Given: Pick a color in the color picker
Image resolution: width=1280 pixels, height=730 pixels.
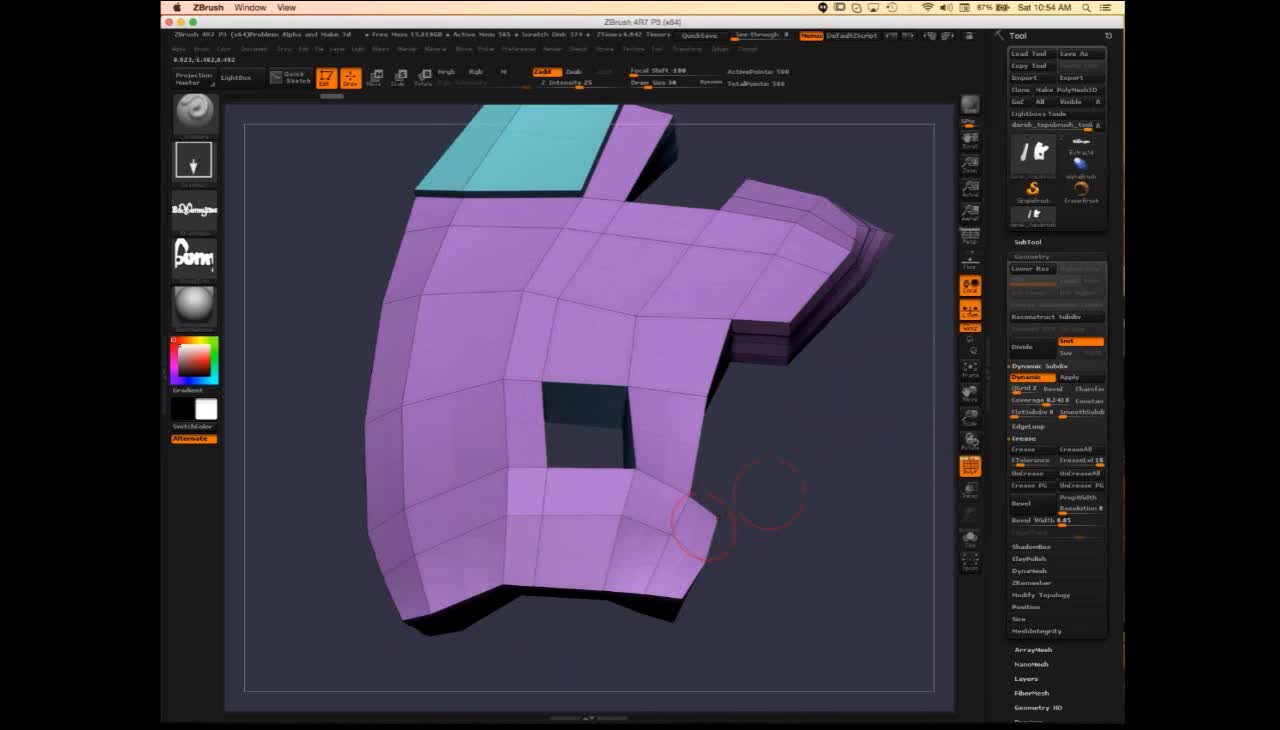Looking at the screenshot, I should (x=194, y=361).
